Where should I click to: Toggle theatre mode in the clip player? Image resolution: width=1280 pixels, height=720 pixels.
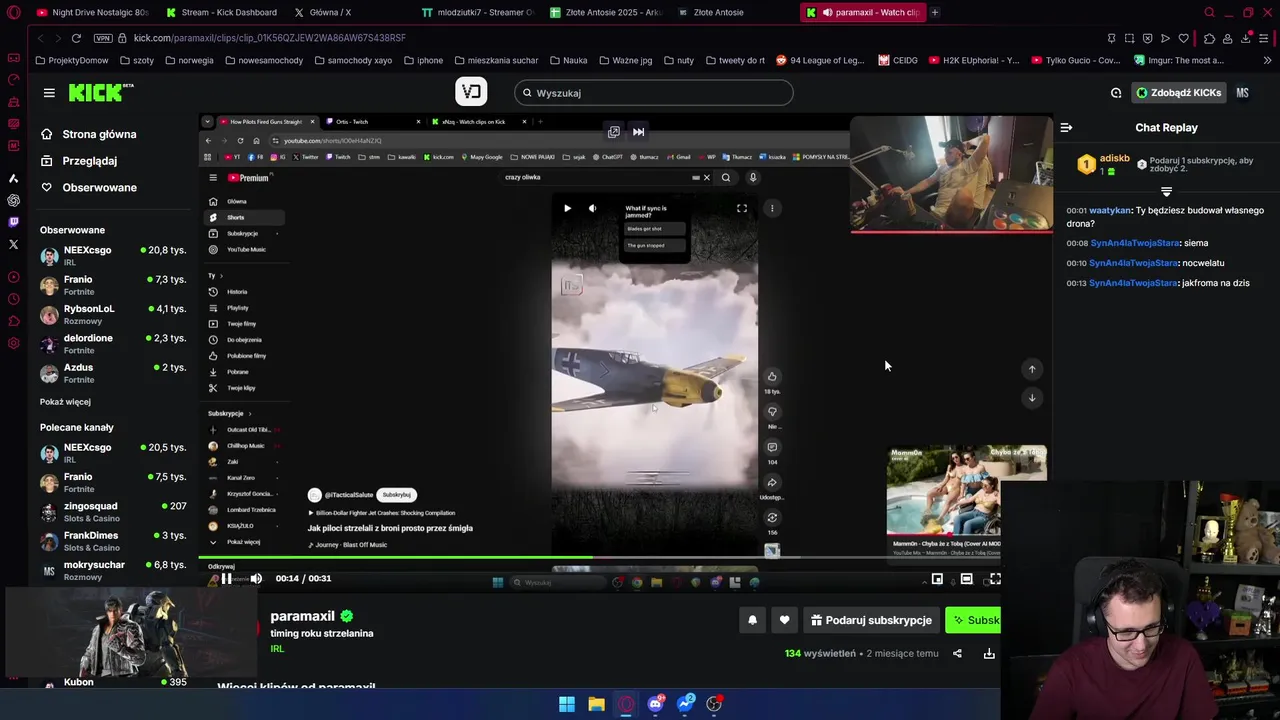click(966, 578)
